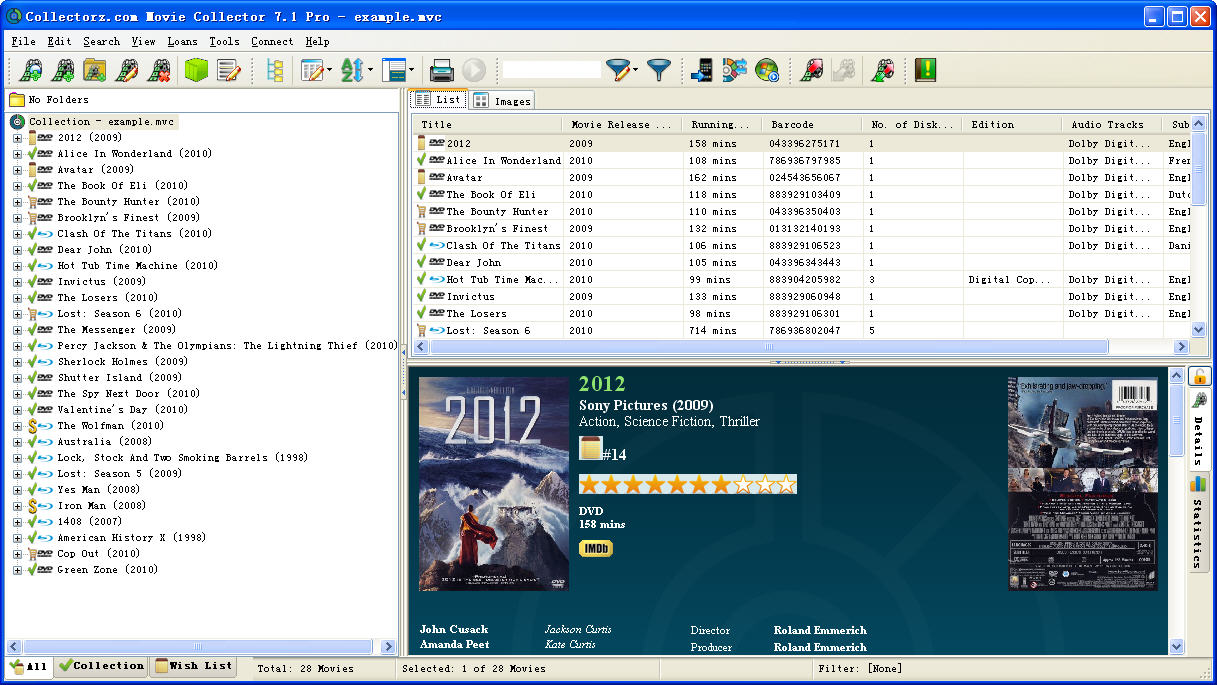The width and height of the screenshot is (1217, 685).
Task: Click the edit movie icon with pencil
Action: click(x=127, y=70)
